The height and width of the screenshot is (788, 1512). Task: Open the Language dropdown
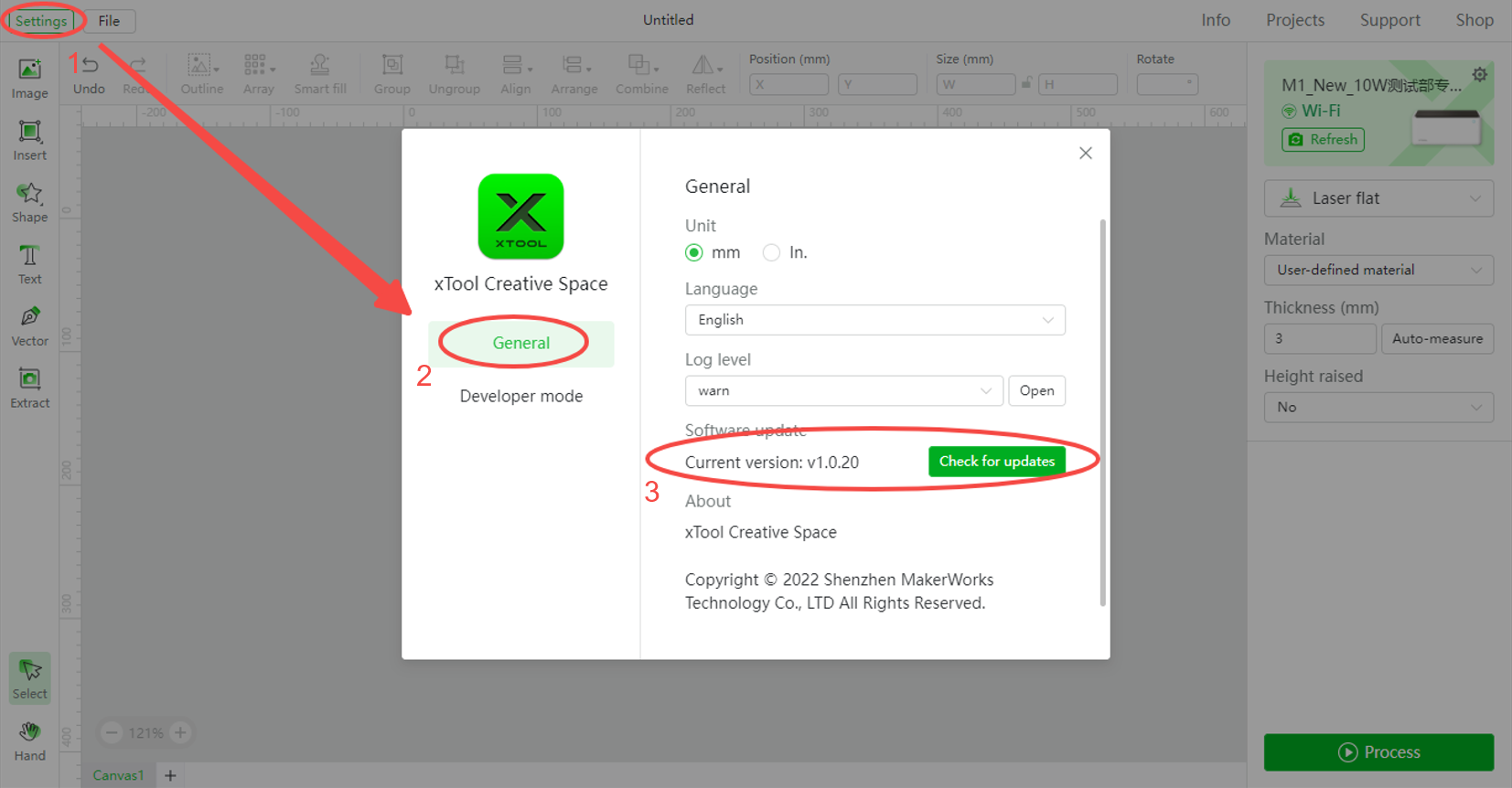pos(874,320)
